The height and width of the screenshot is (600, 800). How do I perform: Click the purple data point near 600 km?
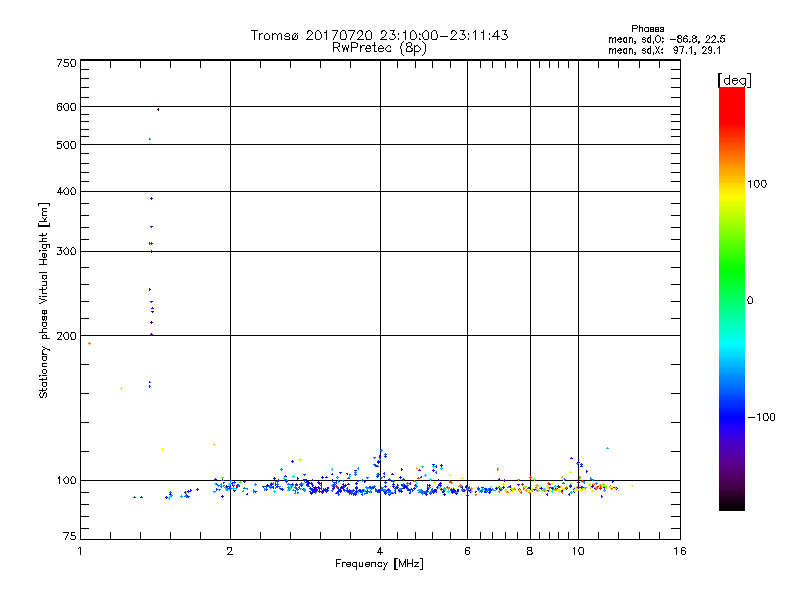158,110
